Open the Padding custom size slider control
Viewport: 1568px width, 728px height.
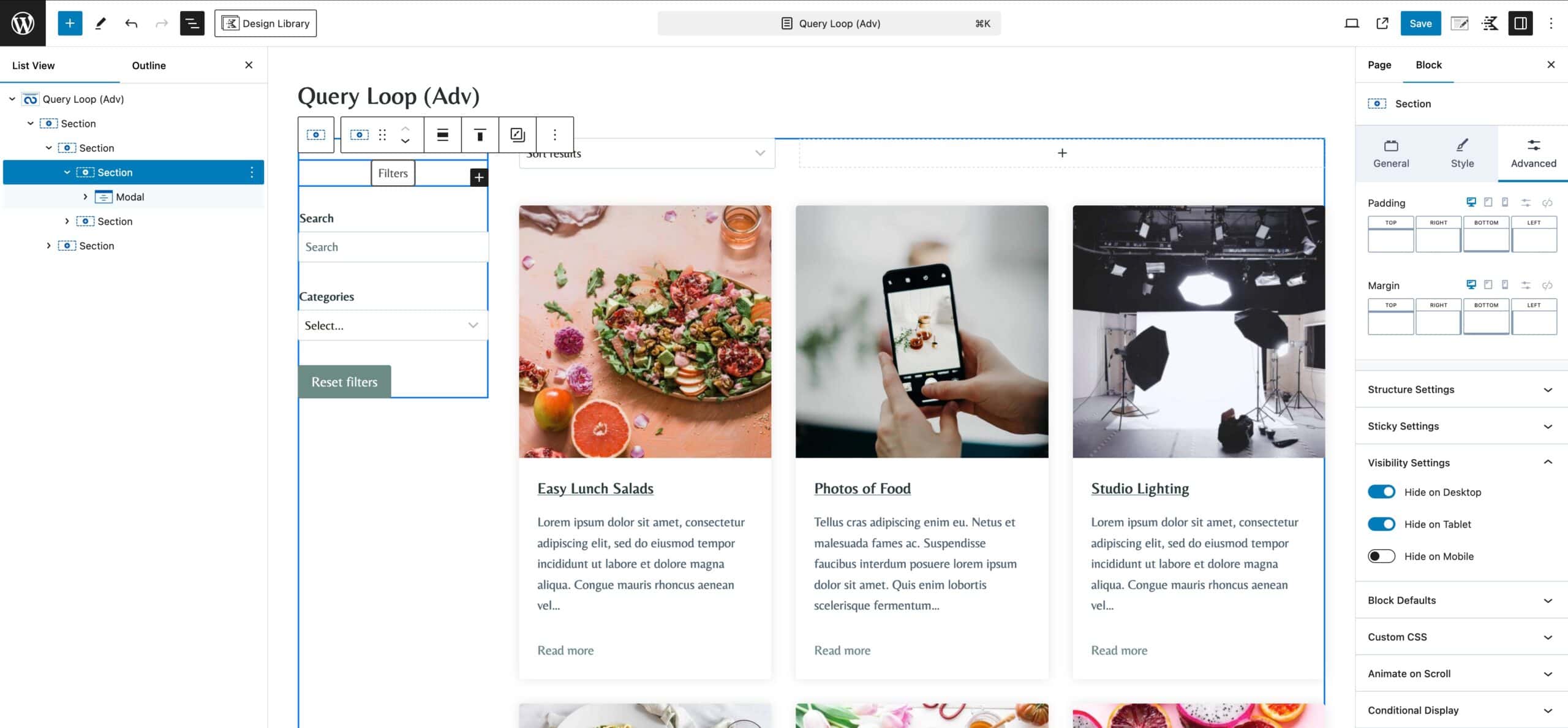(x=1525, y=203)
